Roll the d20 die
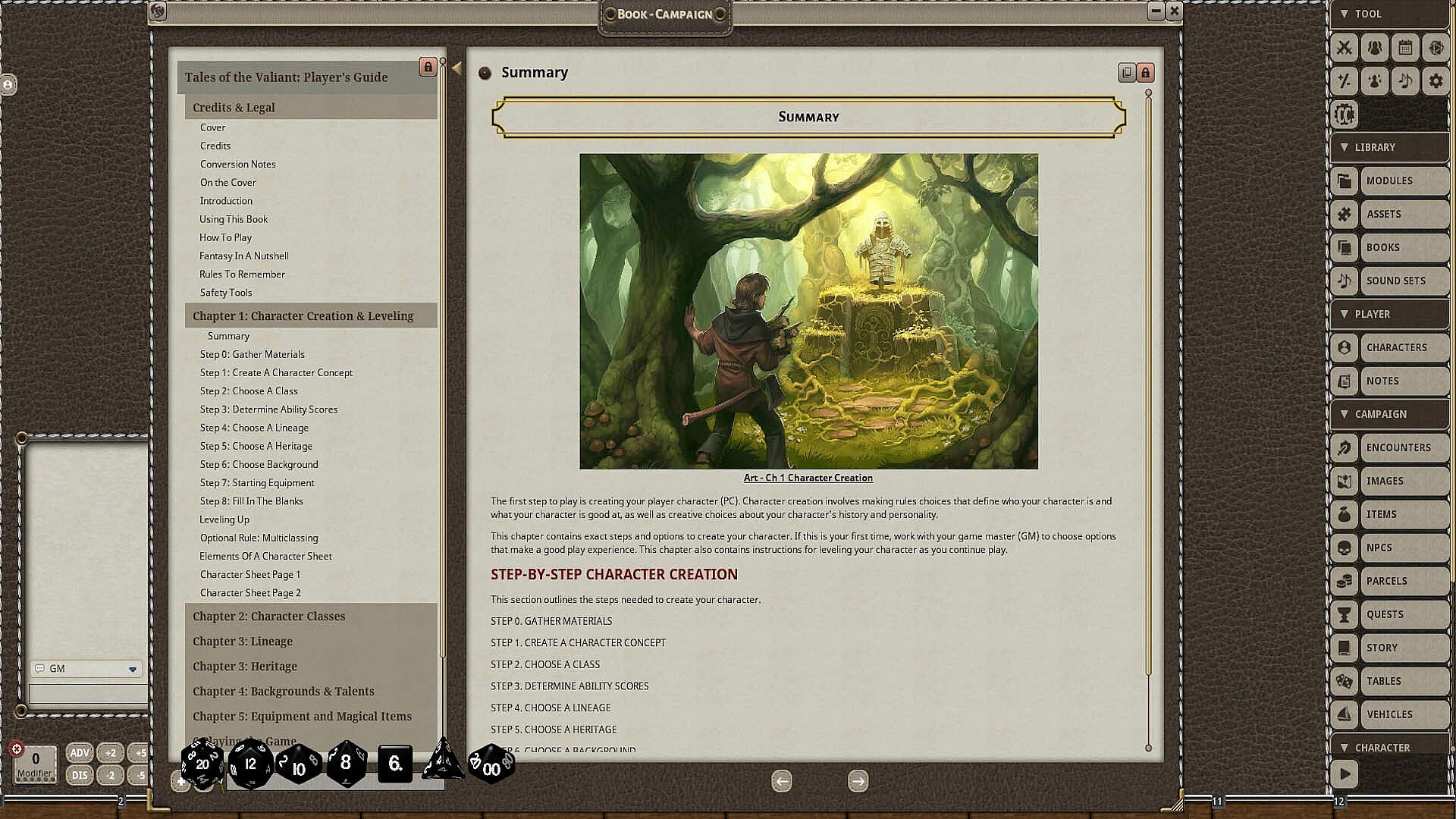Screen dimensions: 1456x819 202,764
